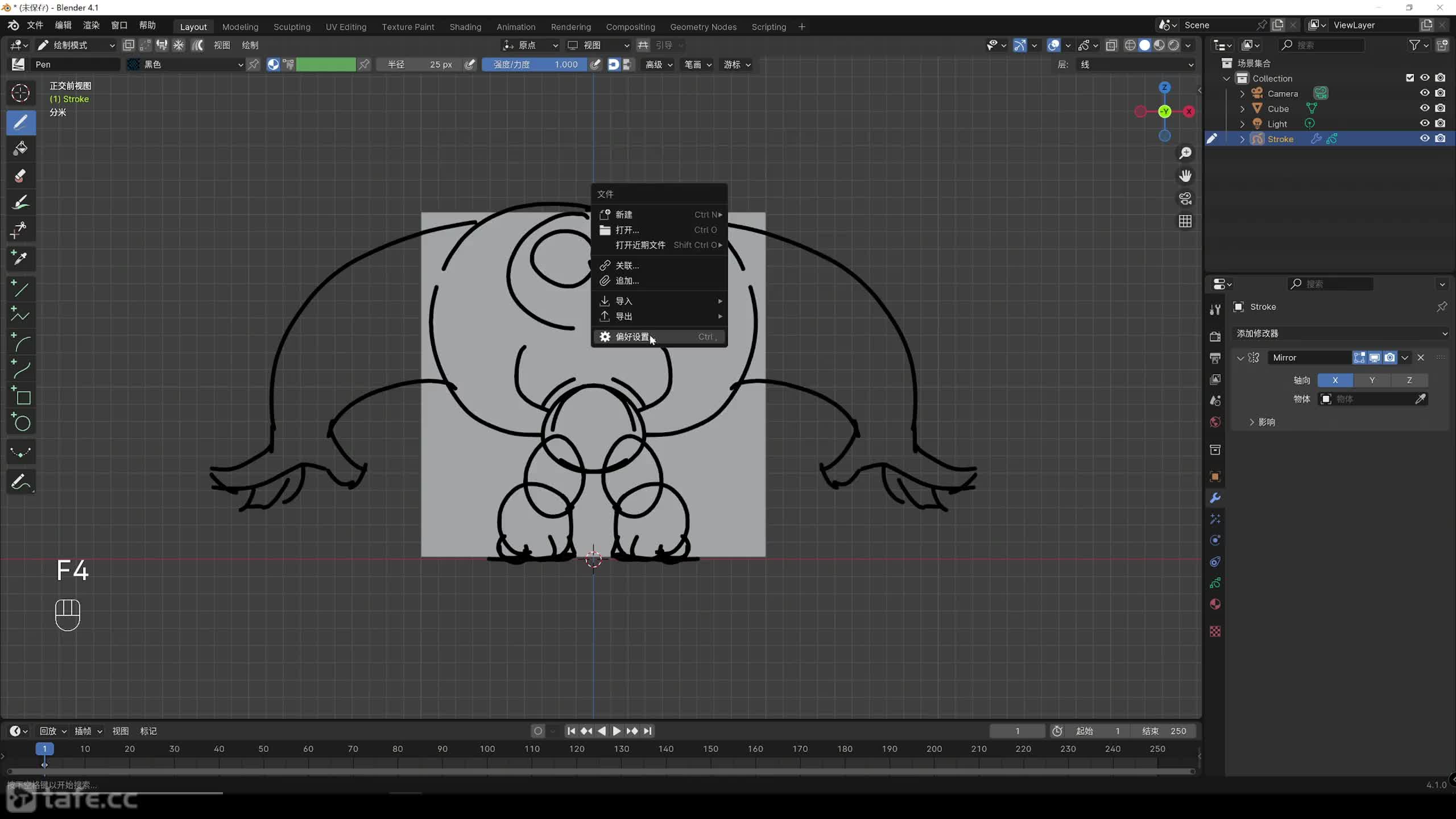Switch to the Sculpting workspace tab
This screenshot has height=819, width=1456.
tap(292, 27)
